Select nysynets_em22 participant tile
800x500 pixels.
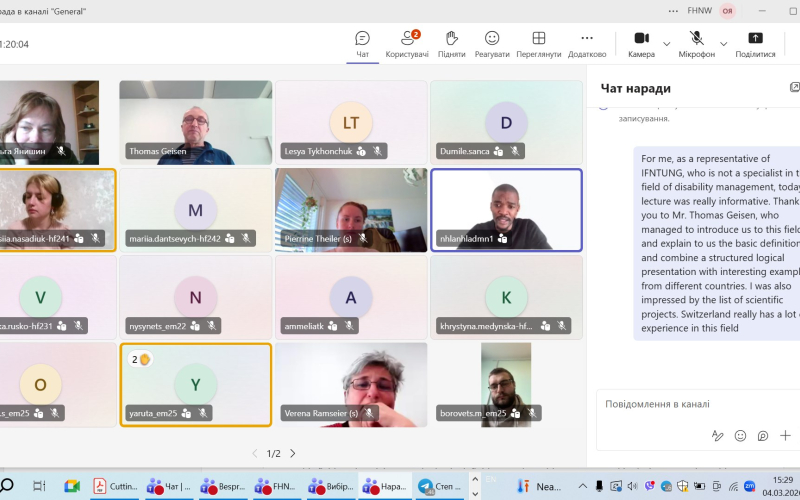(196, 297)
